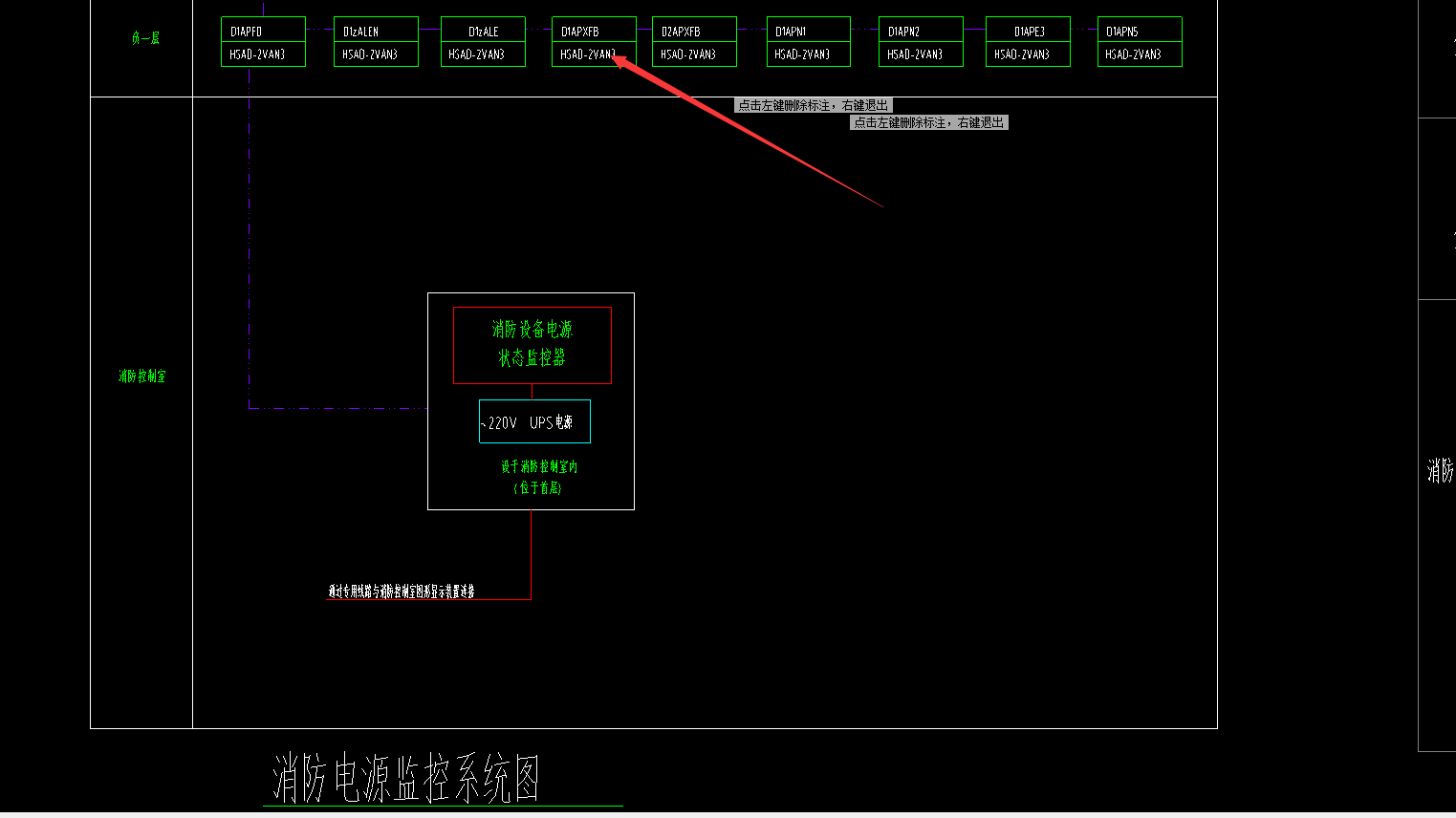Select the D1APE3 box label
Viewport: 1456px width, 818px height.
click(1029, 32)
